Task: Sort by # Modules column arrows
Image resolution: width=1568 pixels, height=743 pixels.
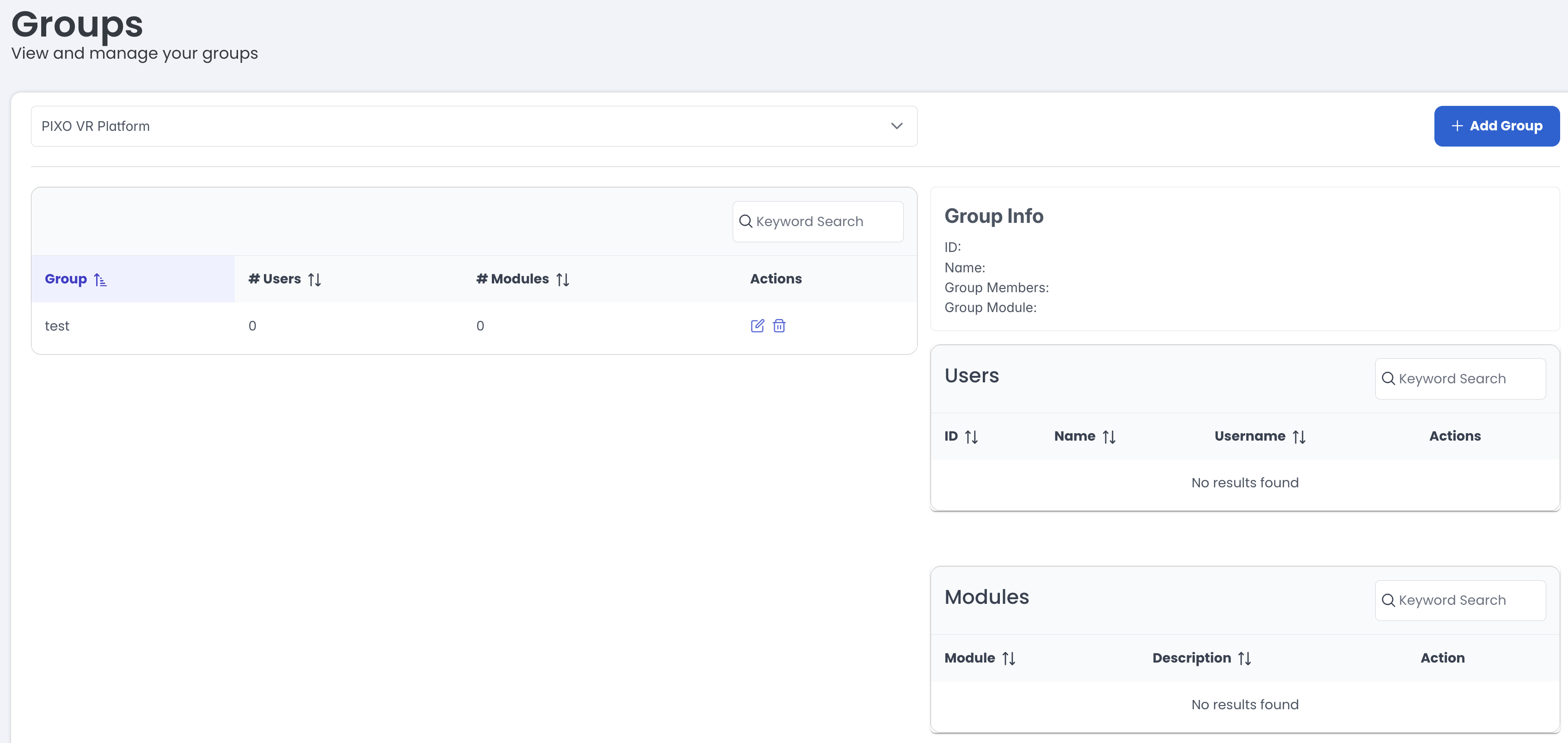Action: 563,280
